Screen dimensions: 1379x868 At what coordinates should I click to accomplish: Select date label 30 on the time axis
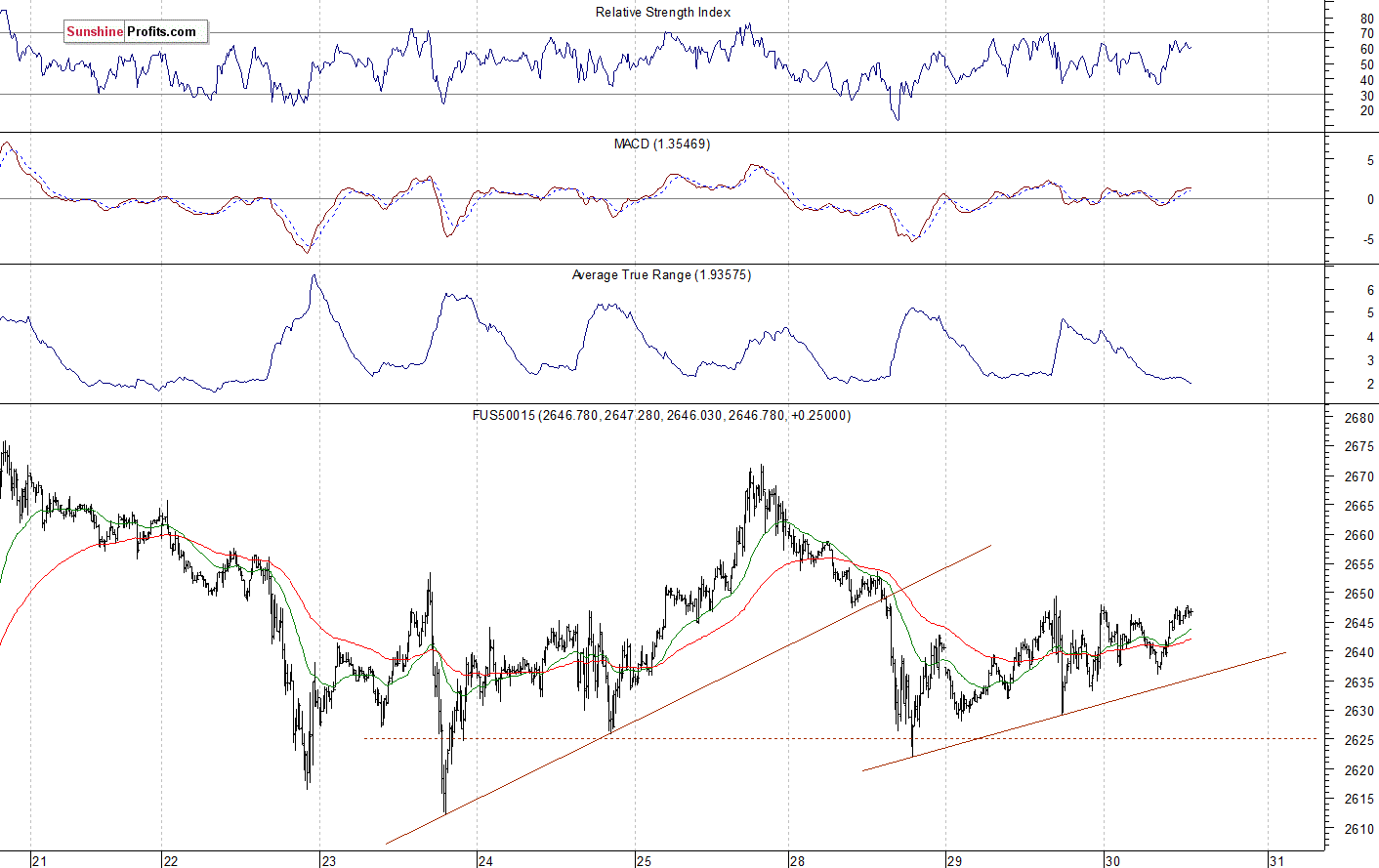coord(1112,860)
